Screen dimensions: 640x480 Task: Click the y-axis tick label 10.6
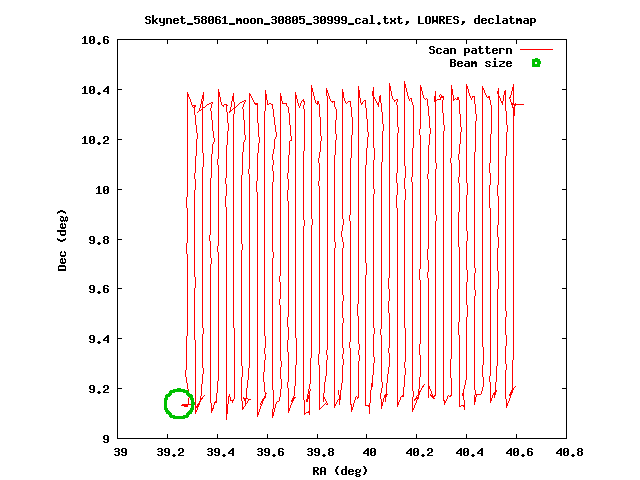pos(96,40)
